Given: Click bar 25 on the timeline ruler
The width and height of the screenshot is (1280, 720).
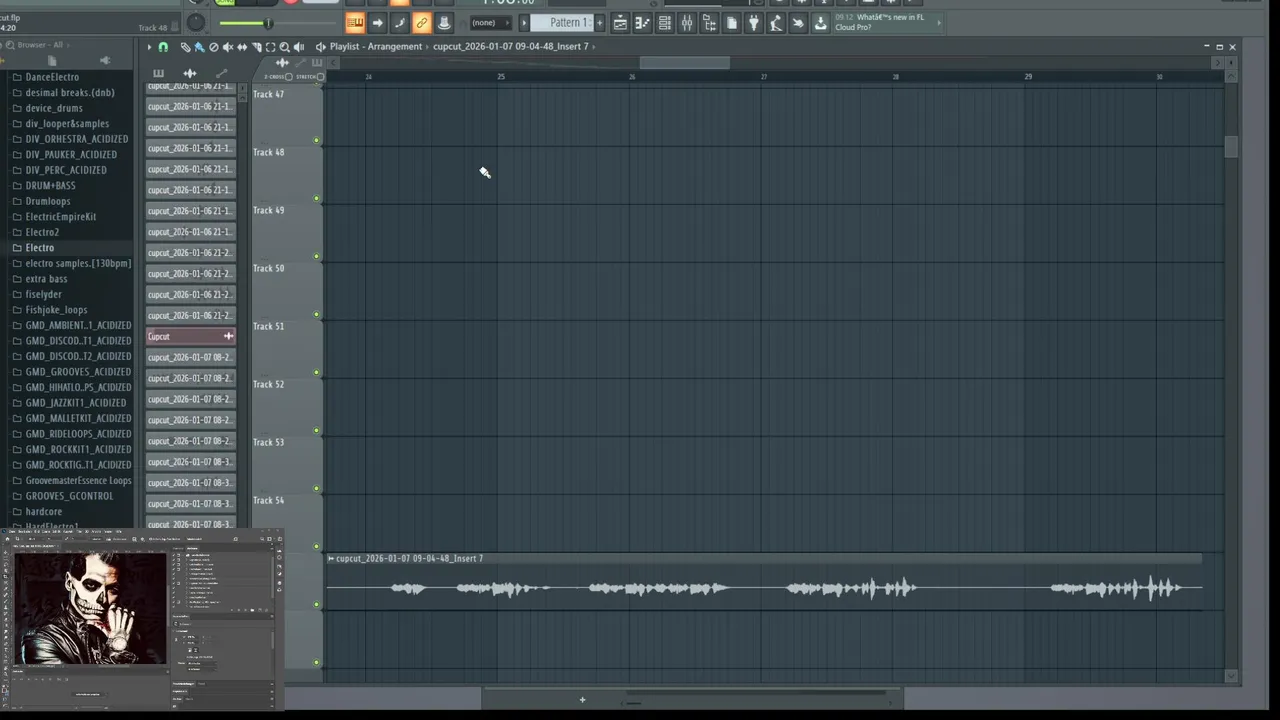Looking at the screenshot, I should 501,77.
